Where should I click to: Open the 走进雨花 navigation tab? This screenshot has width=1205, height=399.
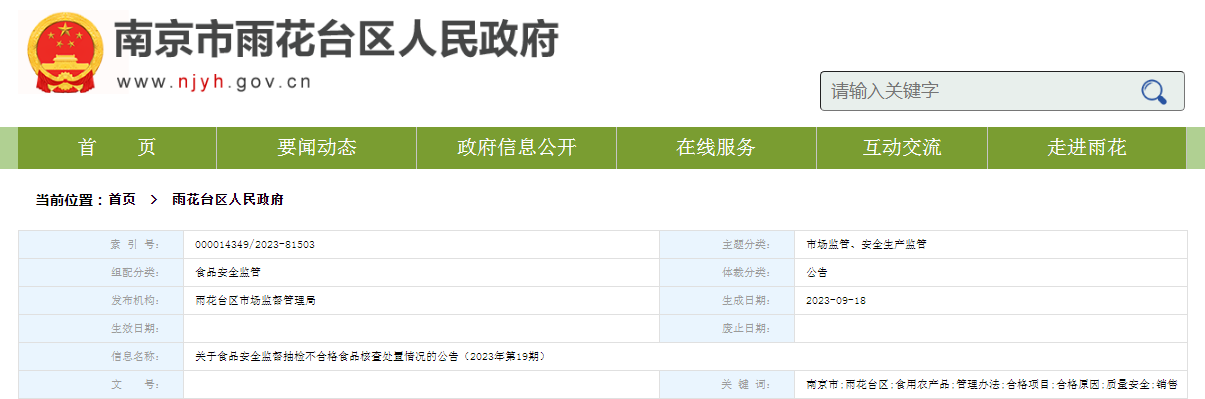1087,148
